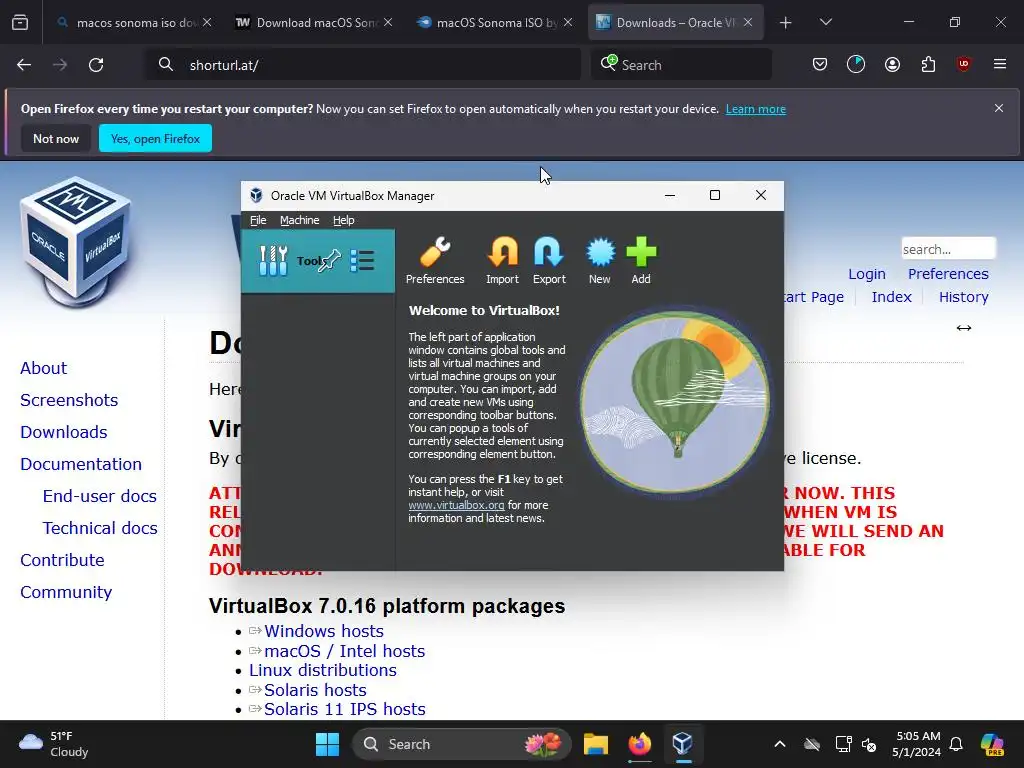This screenshot has width=1024, height=768.
Task: Open Firefox Extensions puzzle icon
Action: [928, 65]
